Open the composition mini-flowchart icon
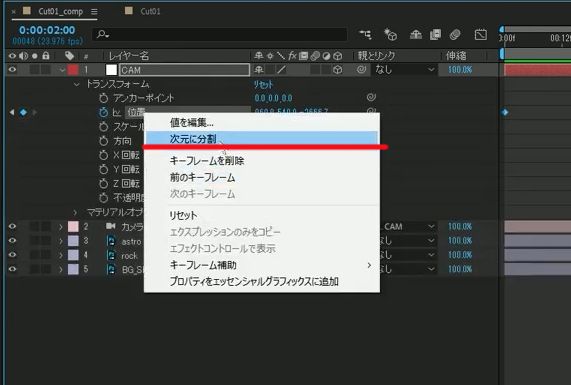The height and width of the screenshot is (385, 571). click(x=365, y=35)
